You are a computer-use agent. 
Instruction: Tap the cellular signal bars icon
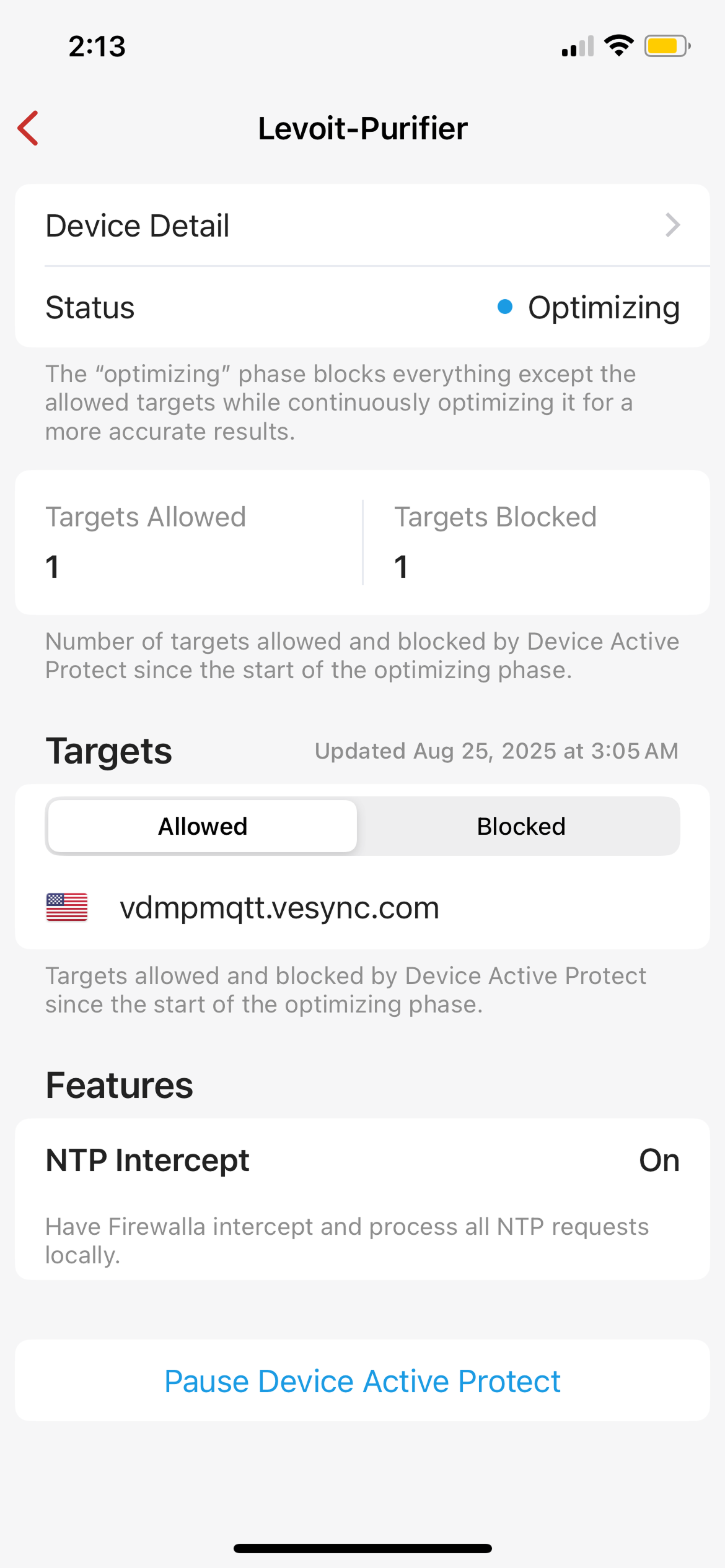coord(578,46)
